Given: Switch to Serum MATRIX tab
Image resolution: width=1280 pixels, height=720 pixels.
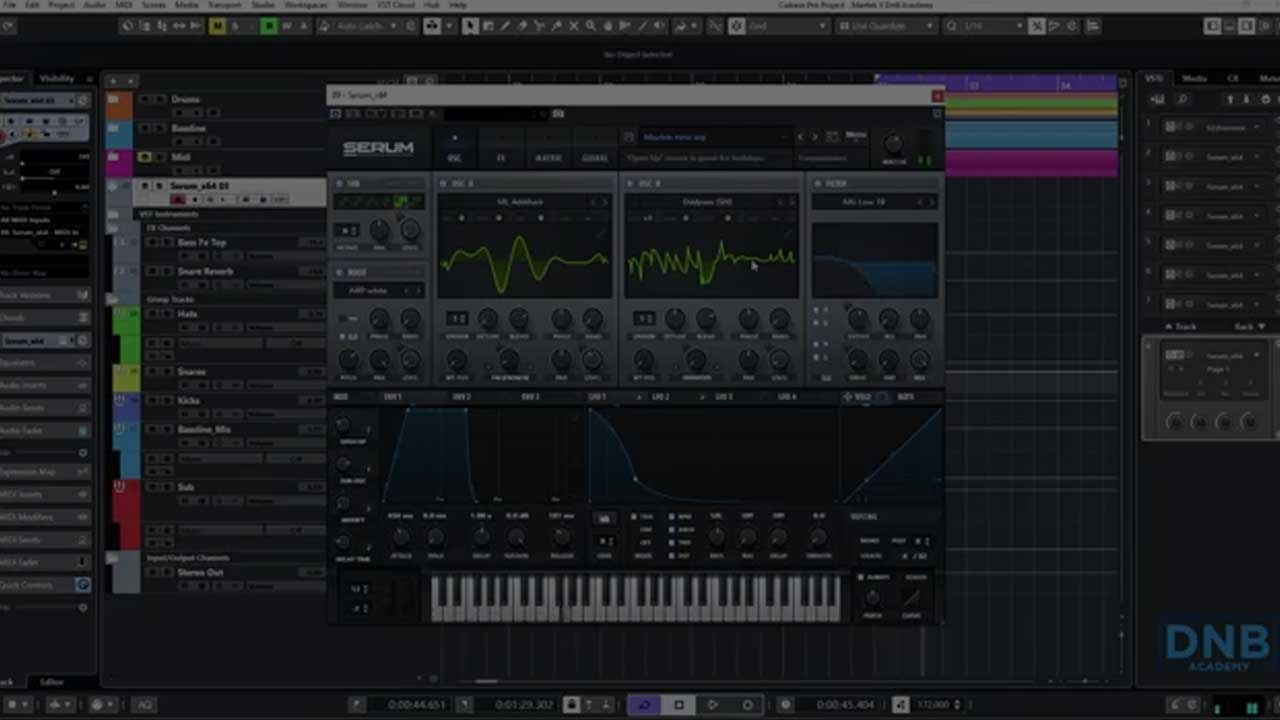Looking at the screenshot, I should pyautogui.click(x=548, y=158).
